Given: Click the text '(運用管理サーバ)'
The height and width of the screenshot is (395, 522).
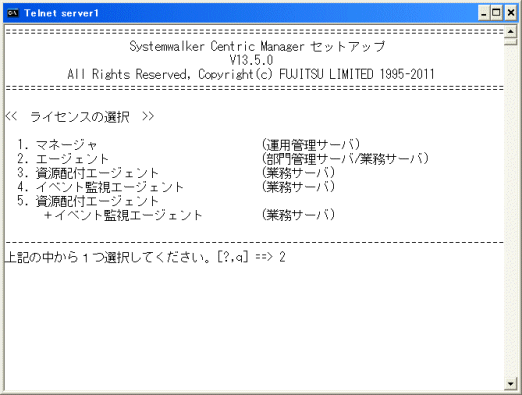Looking at the screenshot, I should point(311,145).
